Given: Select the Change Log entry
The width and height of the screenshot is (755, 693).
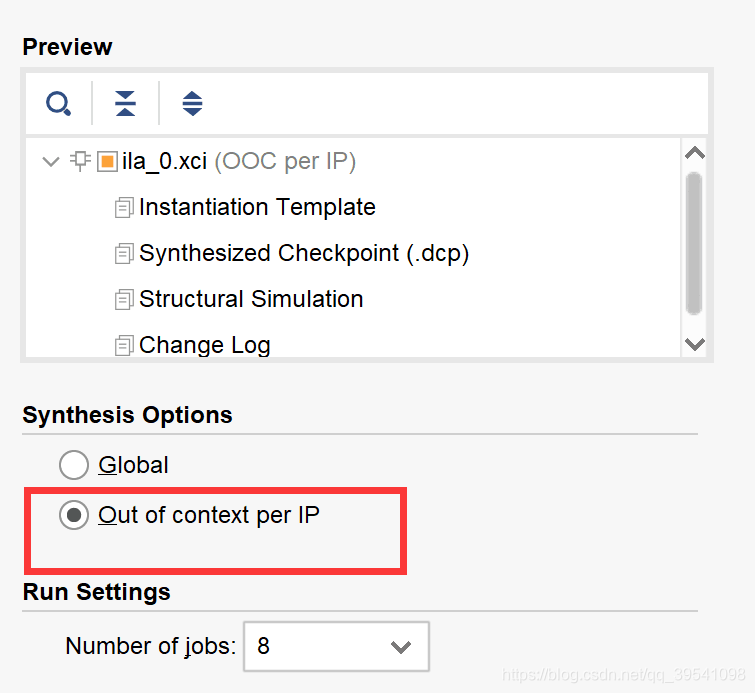Looking at the screenshot, I should (205, 346).
